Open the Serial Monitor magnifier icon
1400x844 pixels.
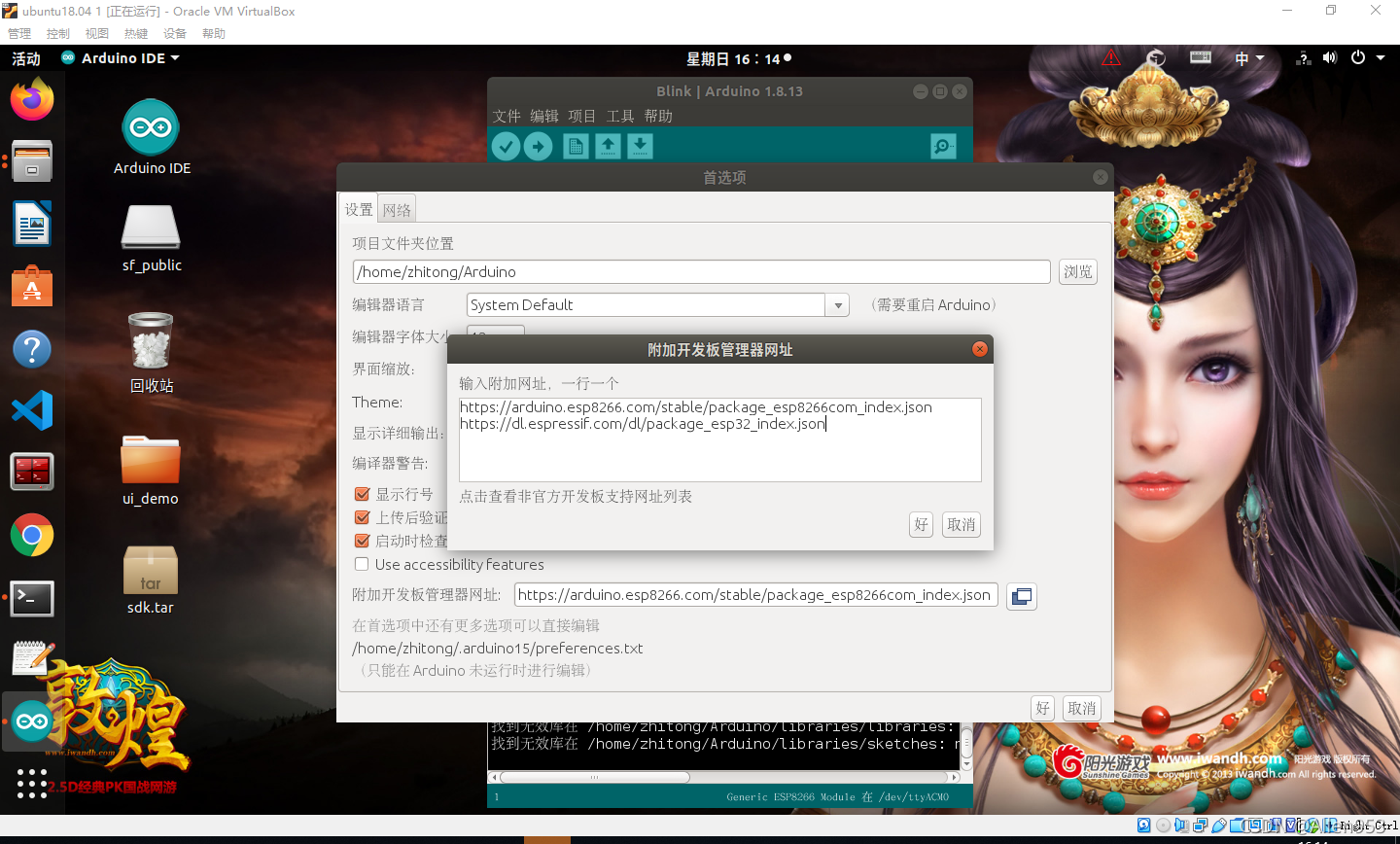pyautogui.click(x=943, y=146)
